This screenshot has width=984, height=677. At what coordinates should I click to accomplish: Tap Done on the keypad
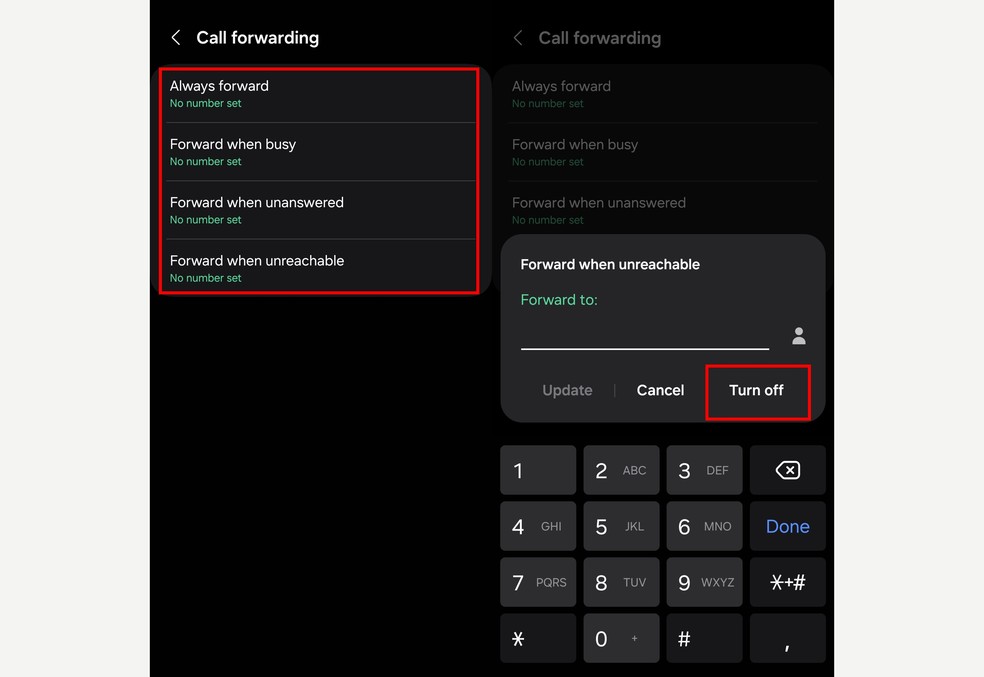click(x=788, y=526)
